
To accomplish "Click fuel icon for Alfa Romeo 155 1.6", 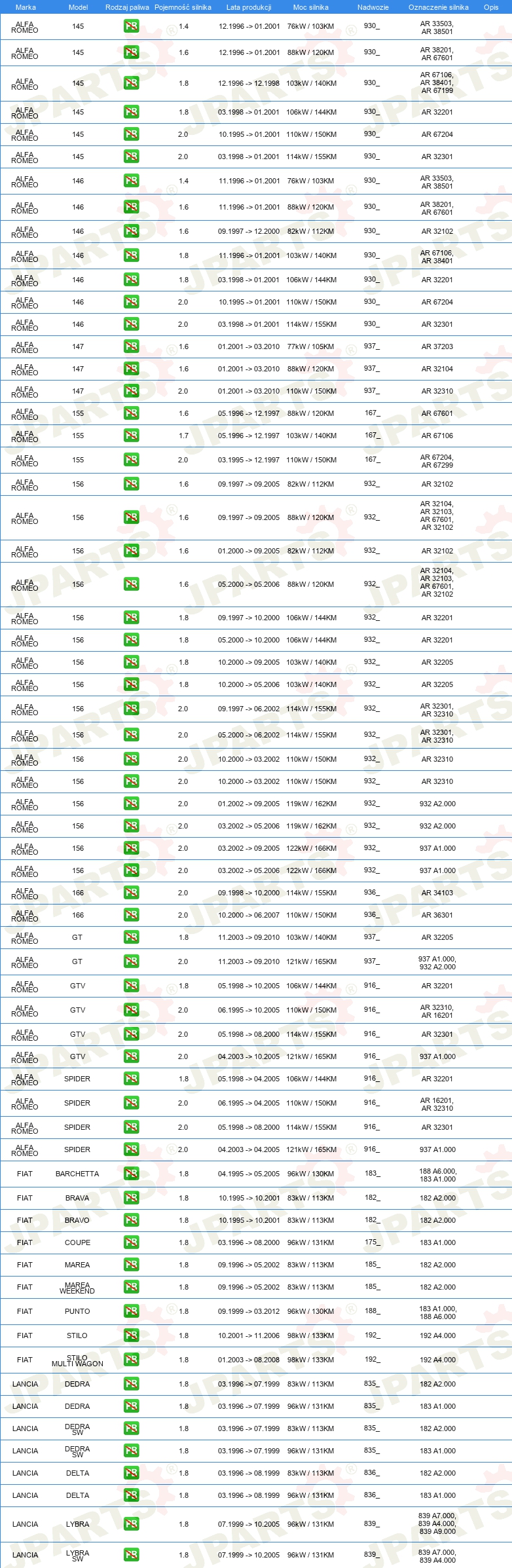I will (131, 413).
